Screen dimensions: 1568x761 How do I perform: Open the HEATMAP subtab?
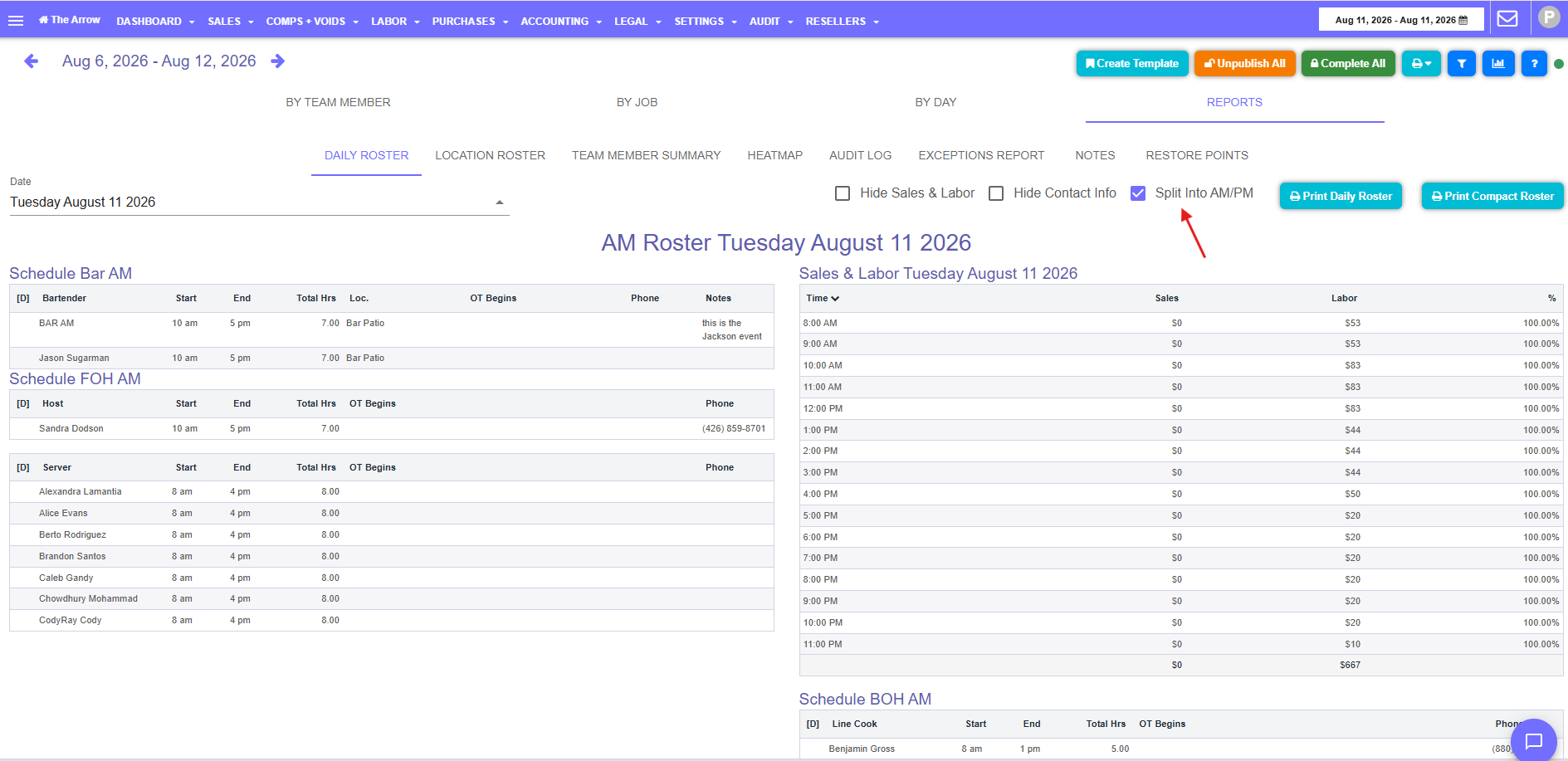(774, 156)
